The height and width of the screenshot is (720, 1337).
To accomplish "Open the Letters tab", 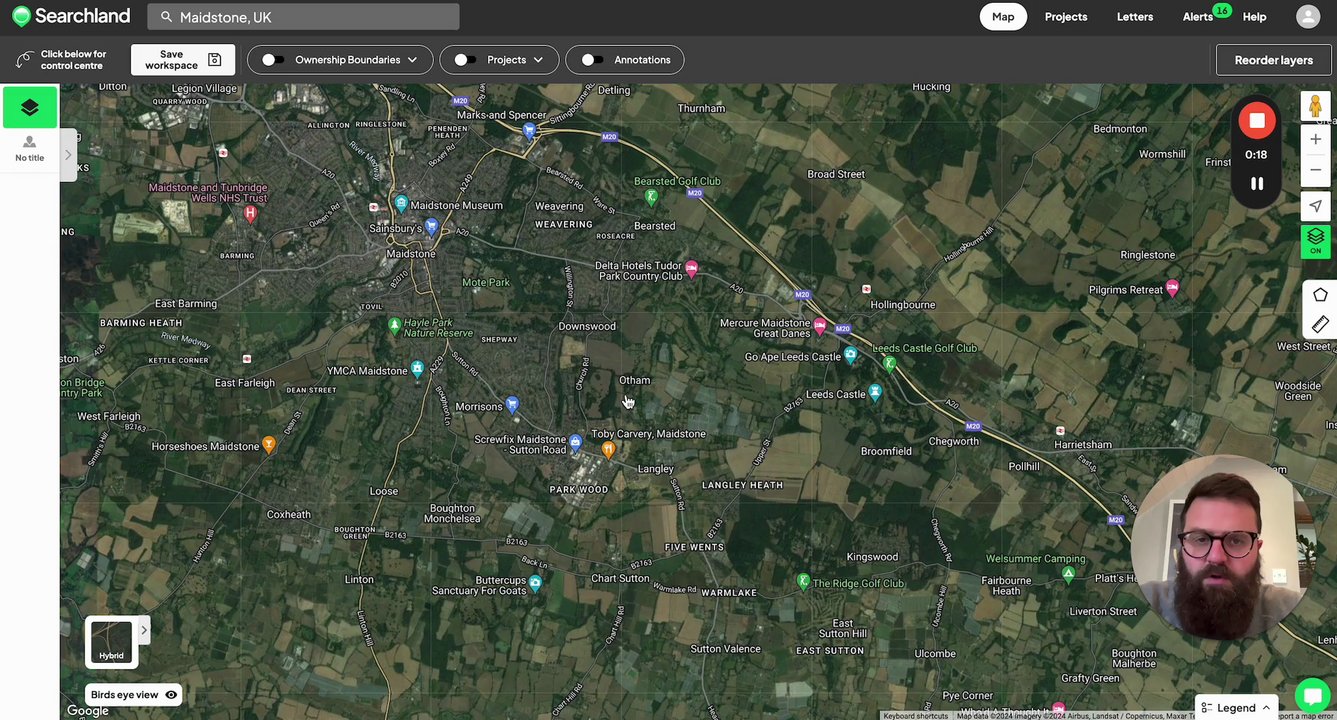I will coord(1135,16).
